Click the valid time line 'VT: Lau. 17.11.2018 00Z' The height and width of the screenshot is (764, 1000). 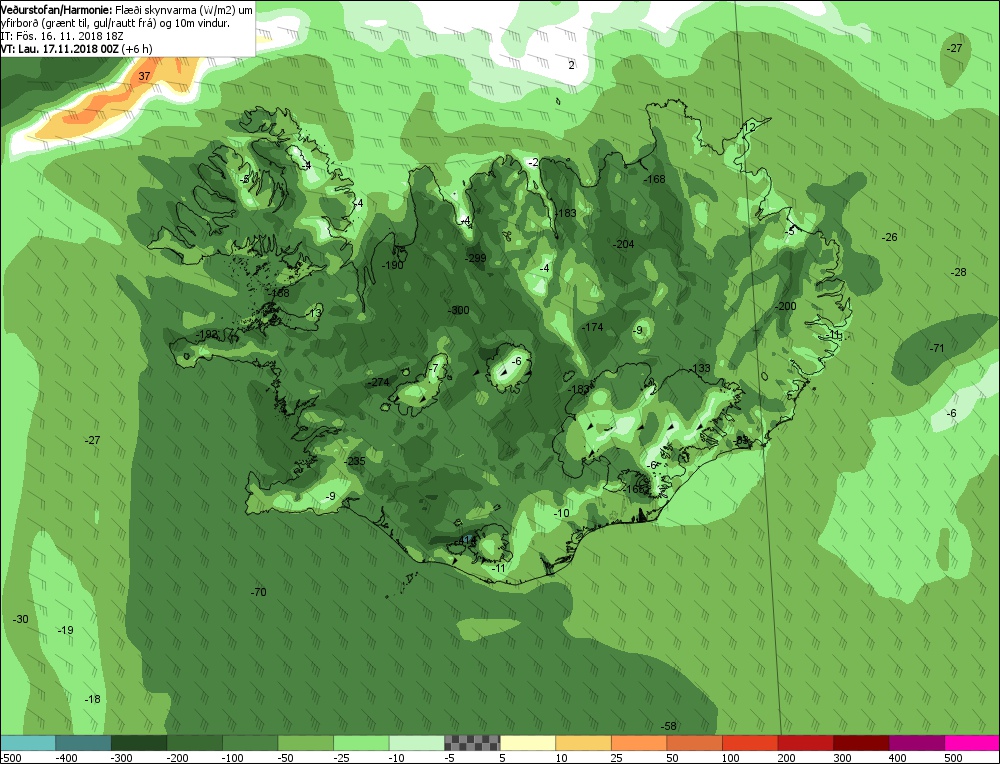59,49
